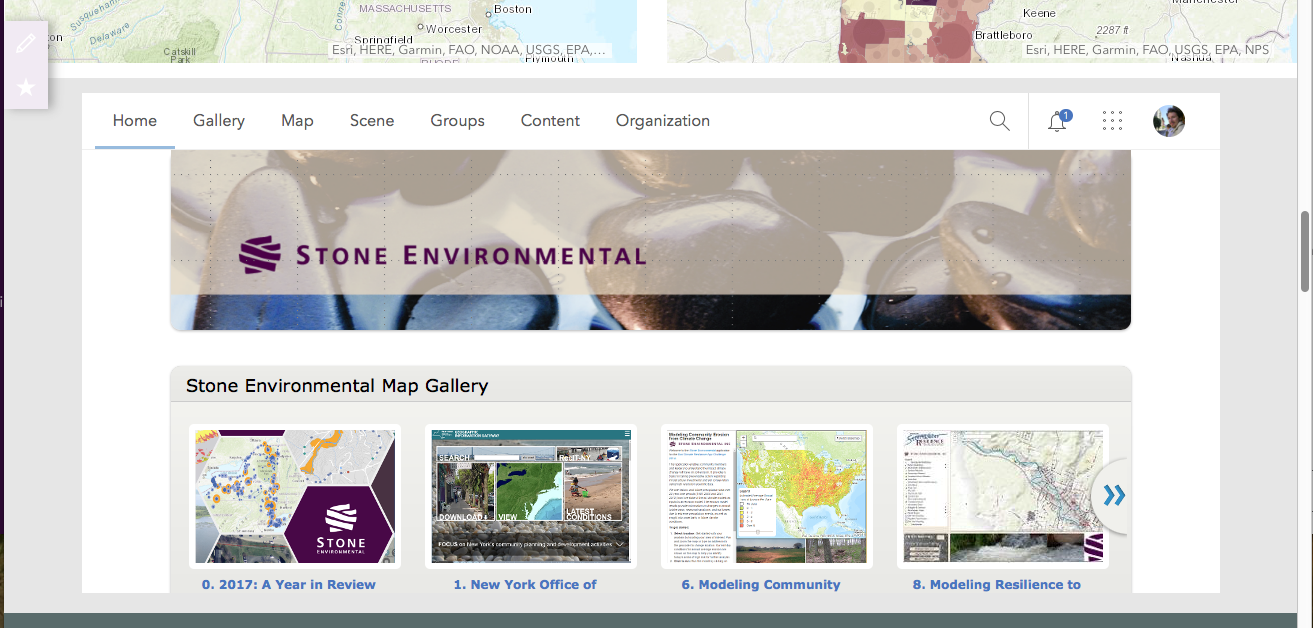Click the star favorites icon
This screenshot has width=1313, height=628.
26,87
